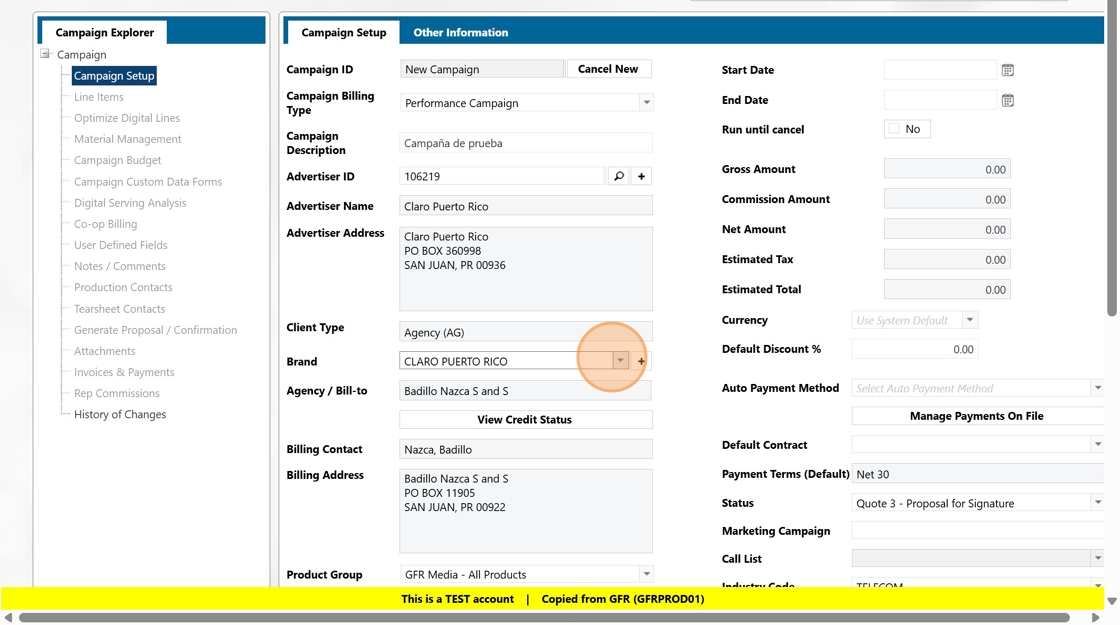Collapse the Campaign tree node
The width and height of the screenshot is (1120, 625).
pyautogui.click(x=45, y=54)
